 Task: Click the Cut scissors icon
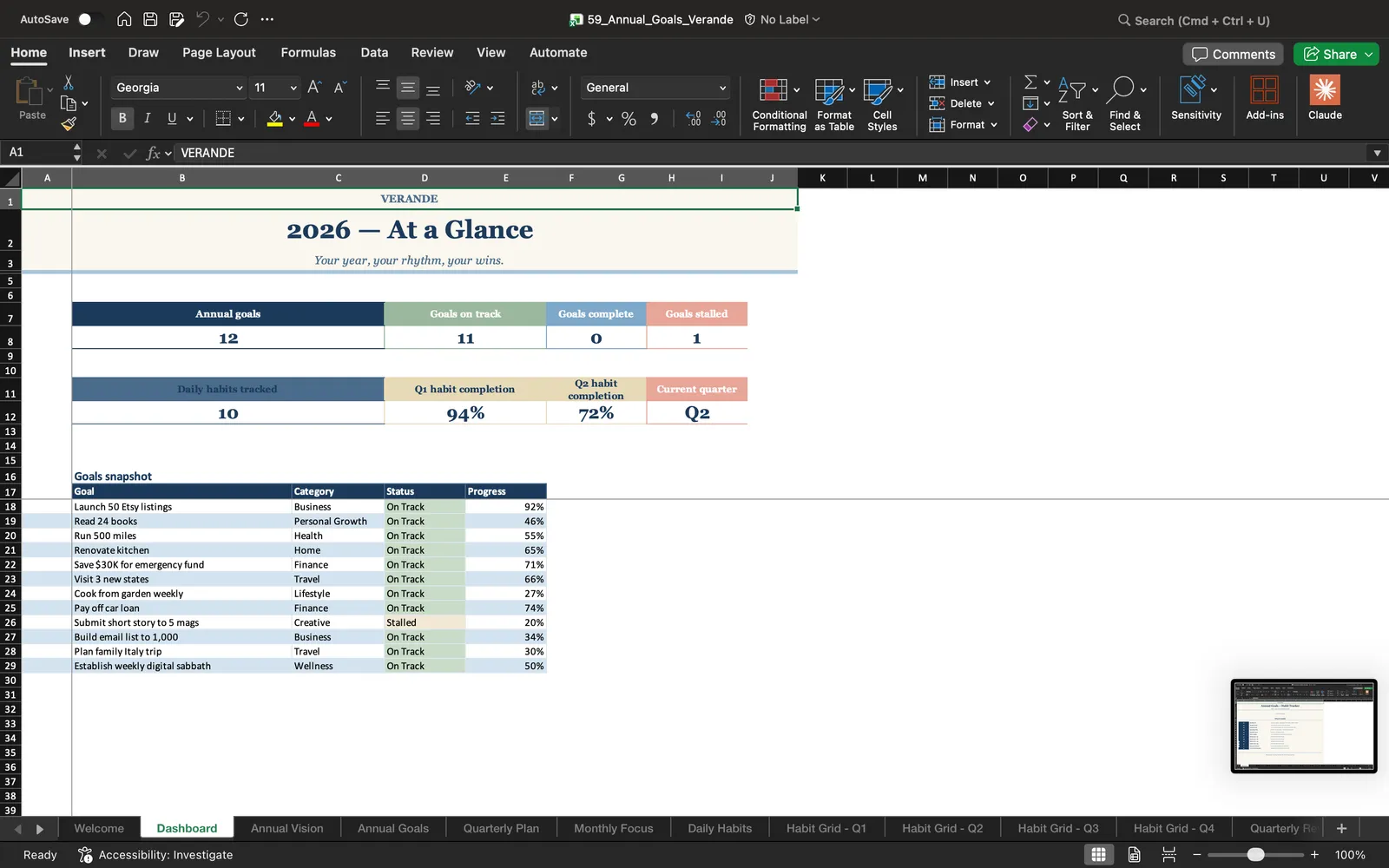pyautogui.click(x=69, y=82)
